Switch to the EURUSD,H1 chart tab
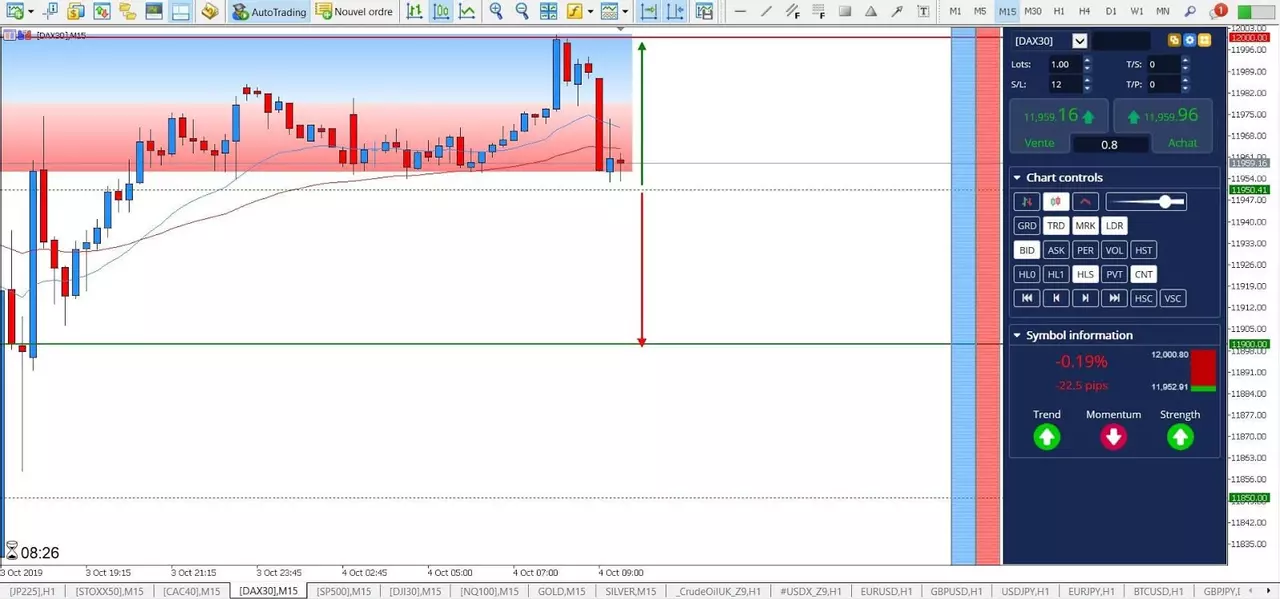1280x599 pixels. (x=886, y=591)
